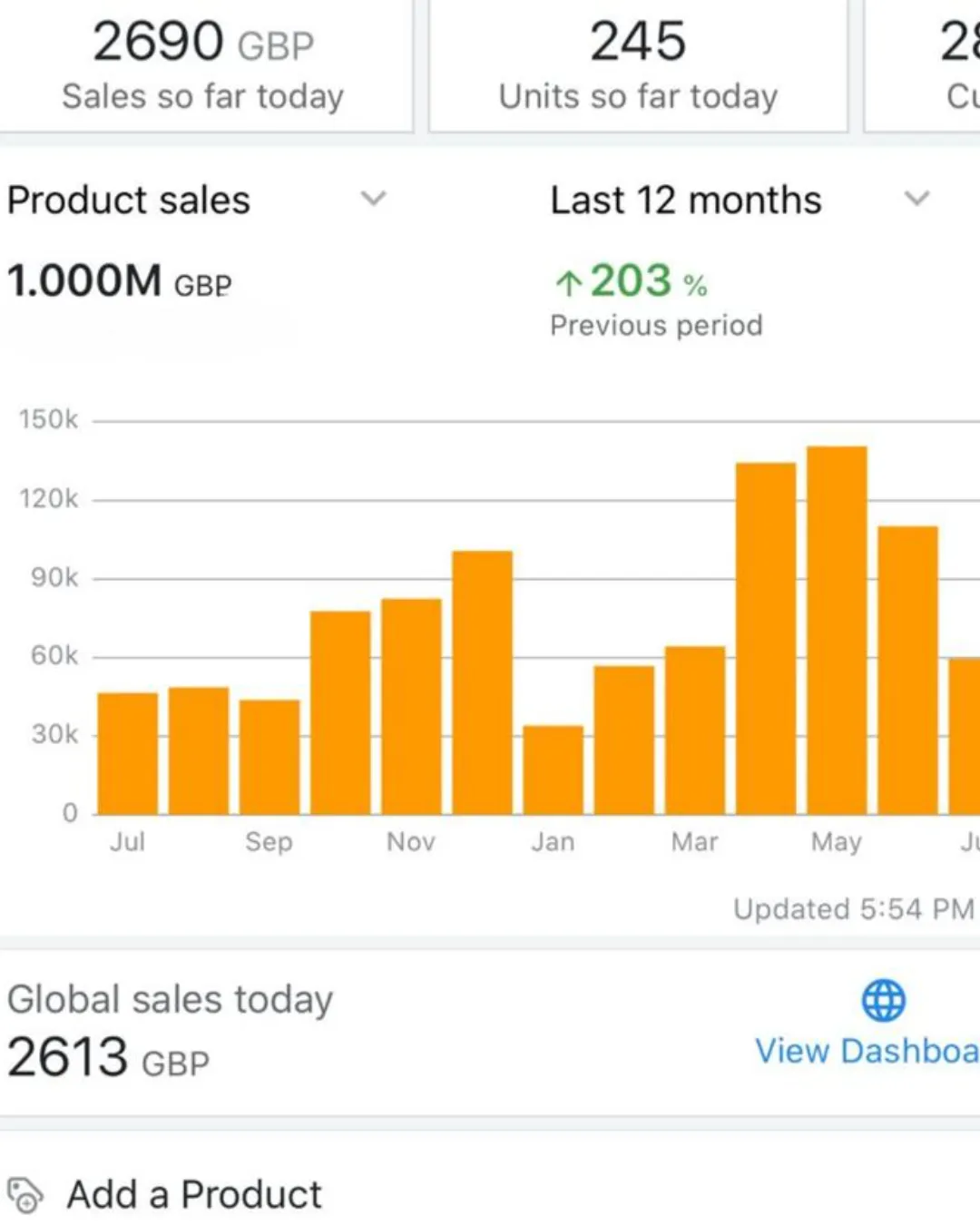Open the Last 12 months period dropdown

916,199
